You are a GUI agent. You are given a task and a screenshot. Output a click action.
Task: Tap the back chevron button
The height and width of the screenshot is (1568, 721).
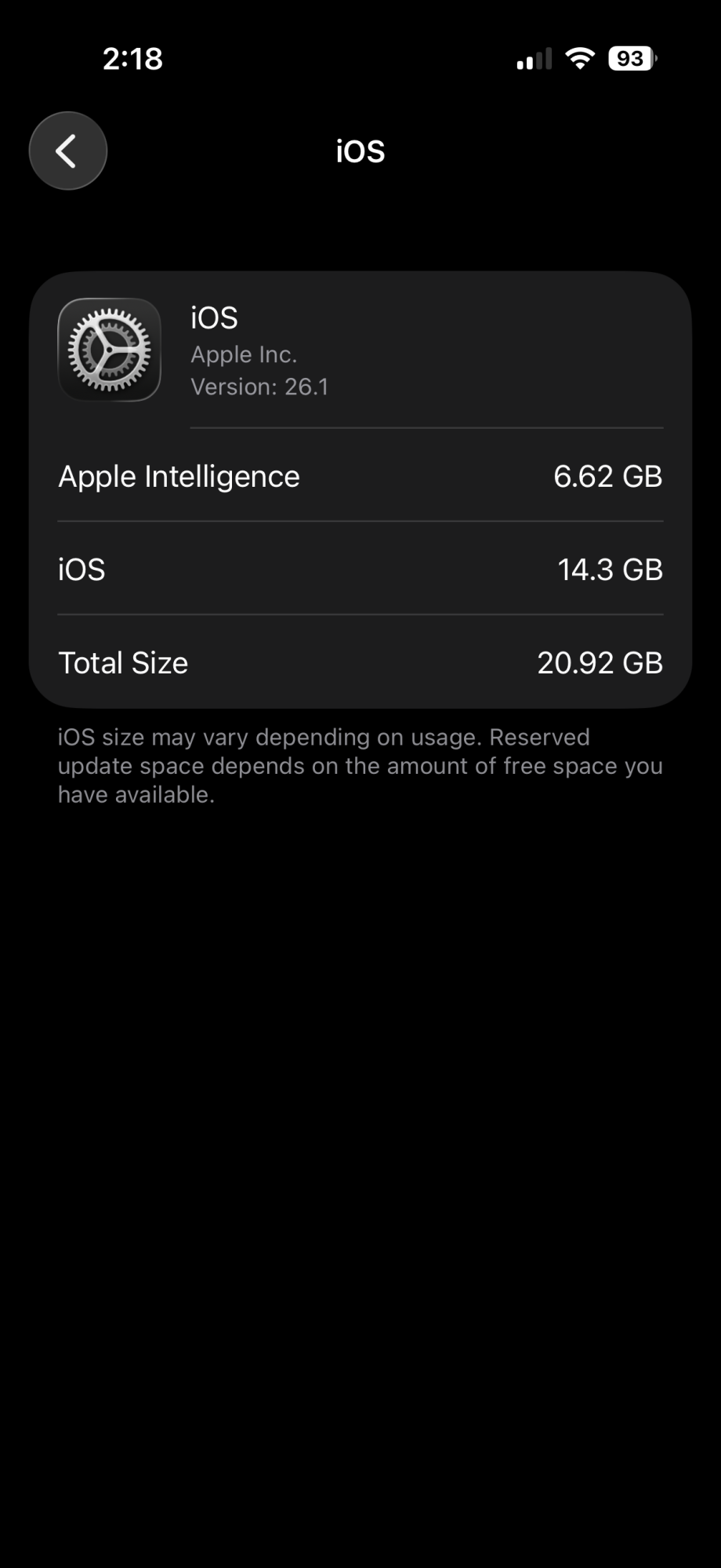pyautogui.click(x=68, y=151)
